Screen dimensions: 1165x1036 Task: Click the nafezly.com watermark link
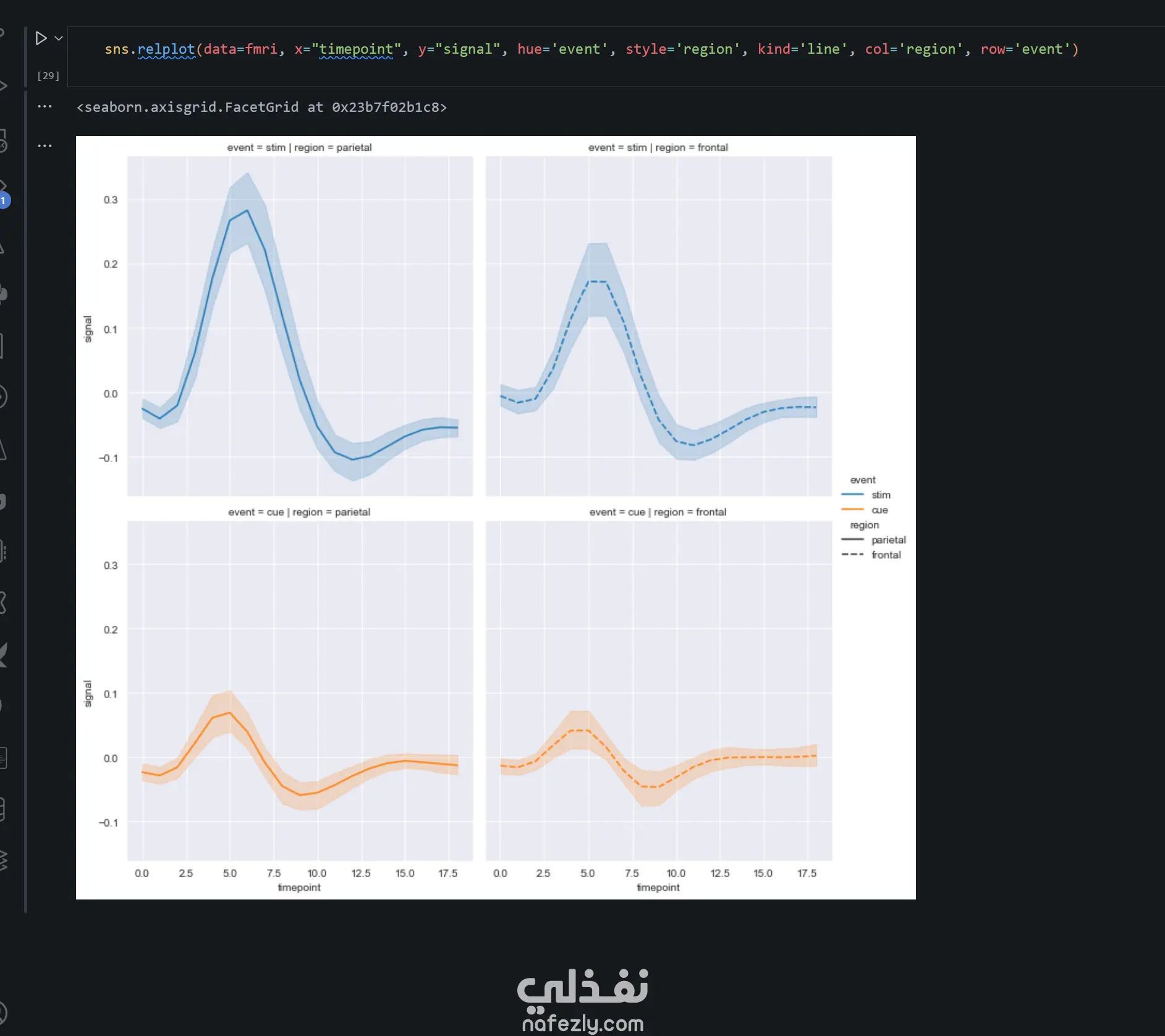582,1024
